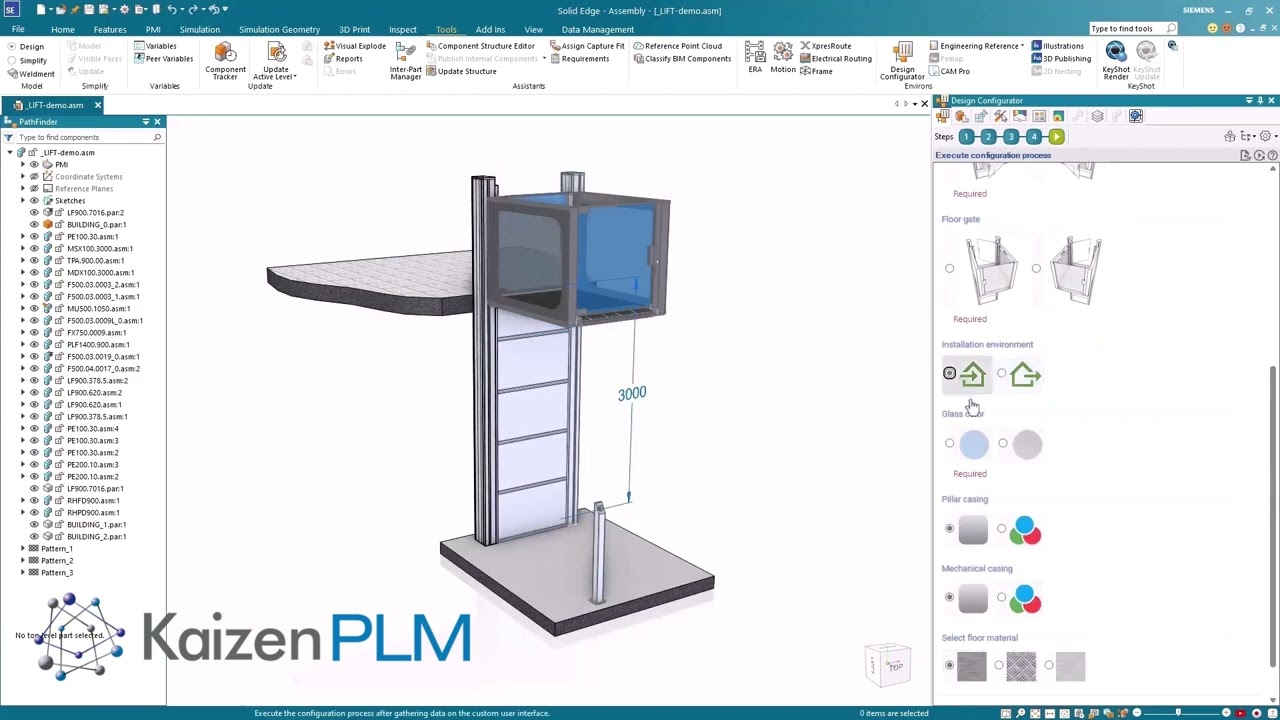Open Peer Variables
The image size is (1280, 720).
(163, 59)
